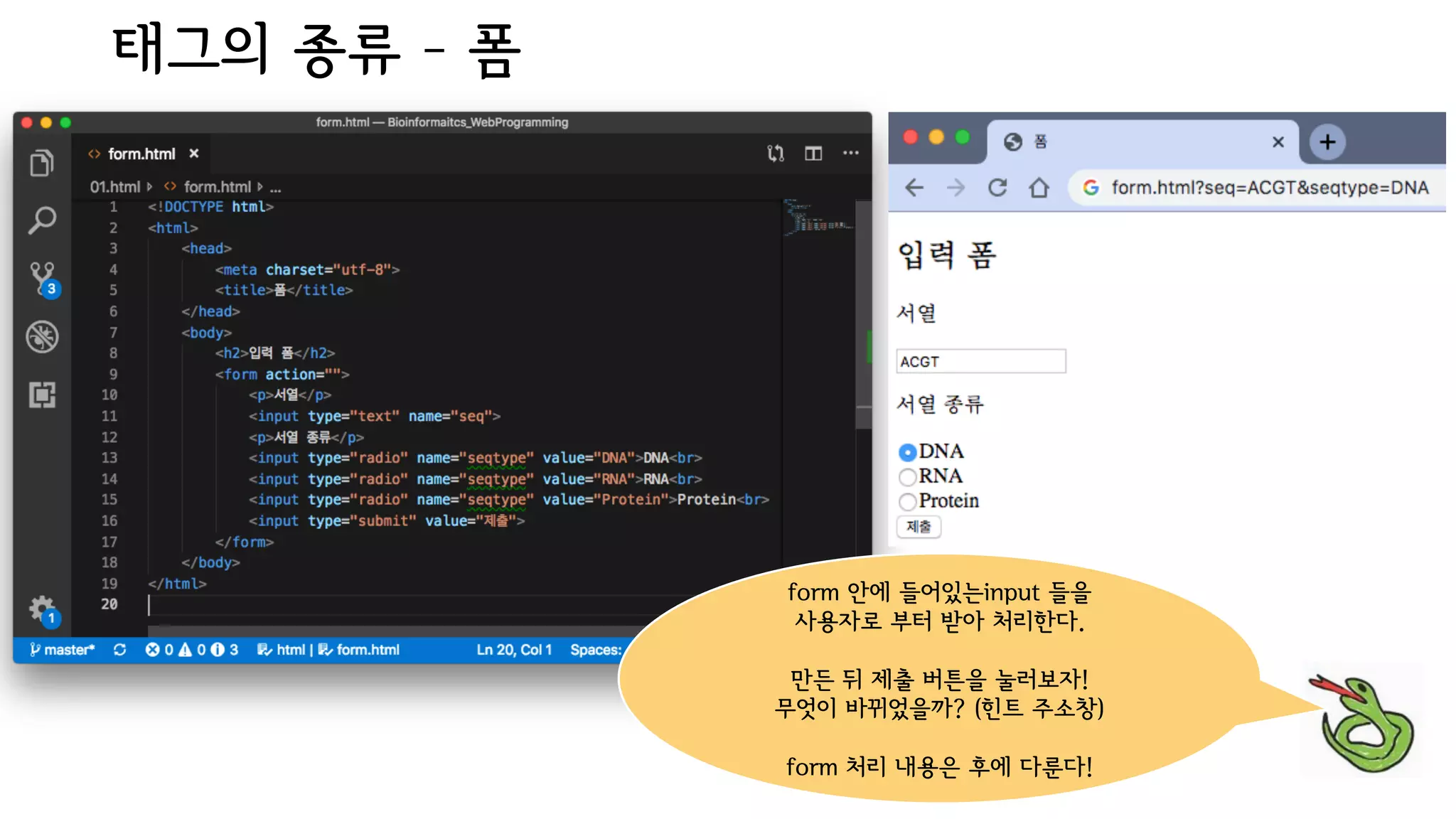Switch to the form.html editor tab
The image size is (1456, 819).
point(141,154)
